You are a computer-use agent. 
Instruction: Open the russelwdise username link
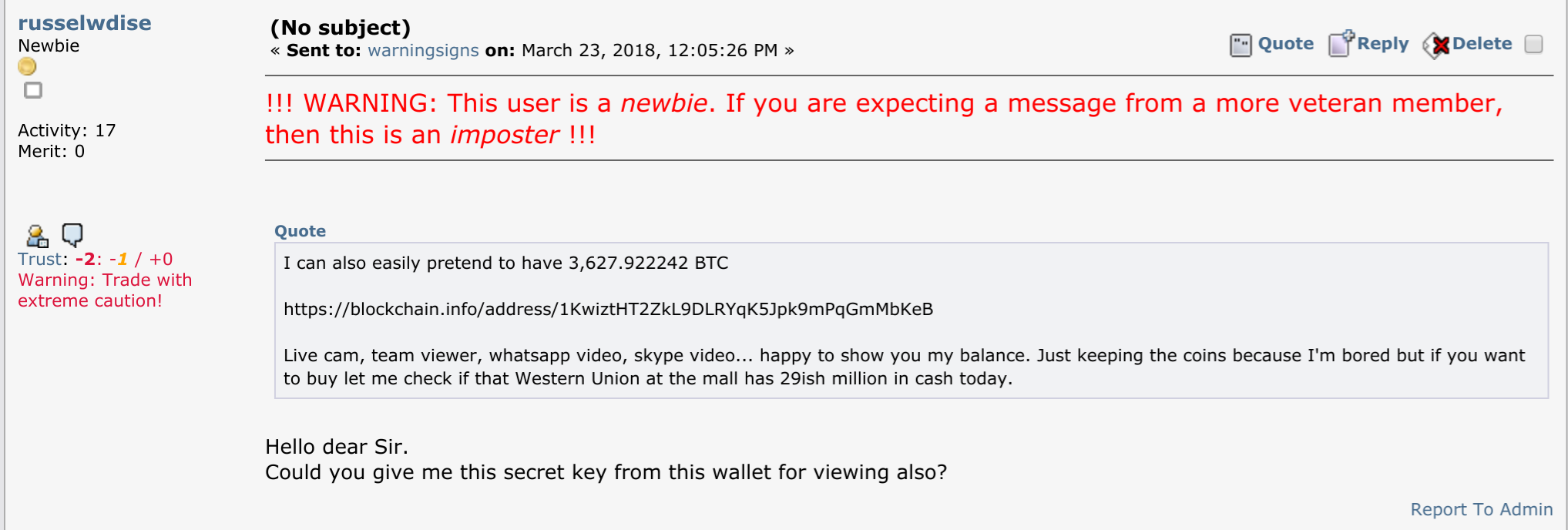(x=85, y=23)
